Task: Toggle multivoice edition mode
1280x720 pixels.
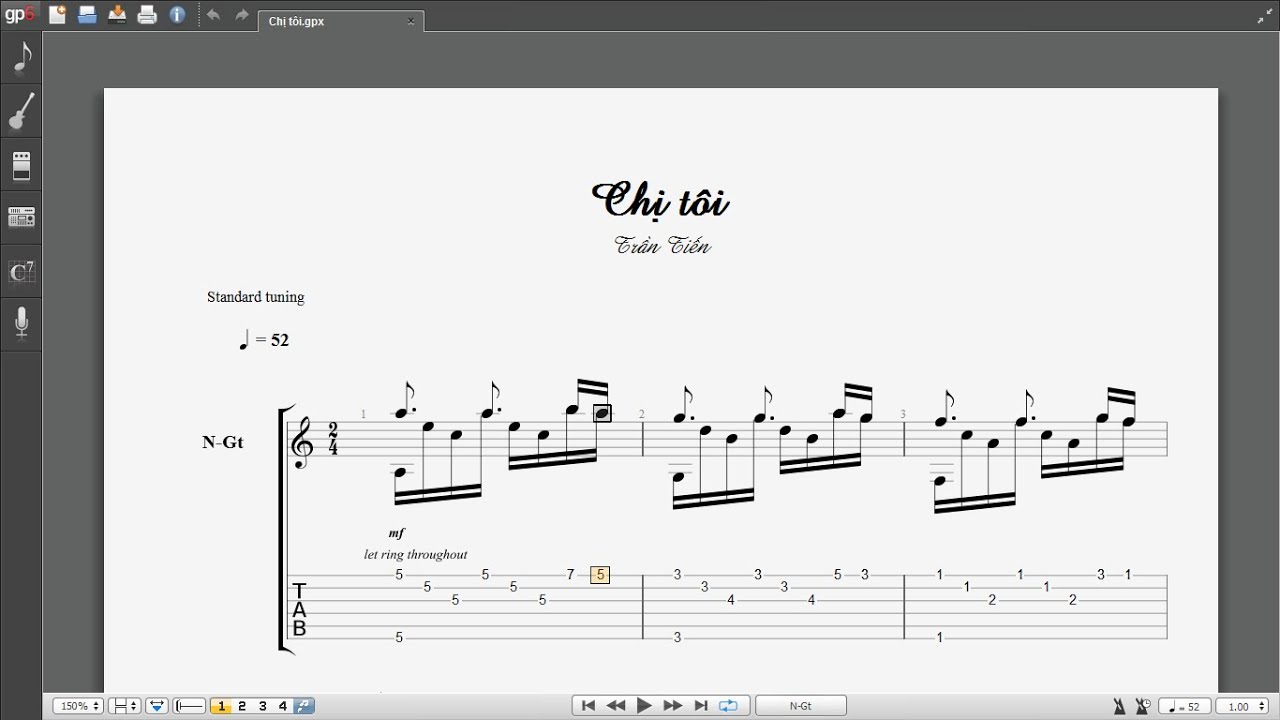Action: click(304, 706)
